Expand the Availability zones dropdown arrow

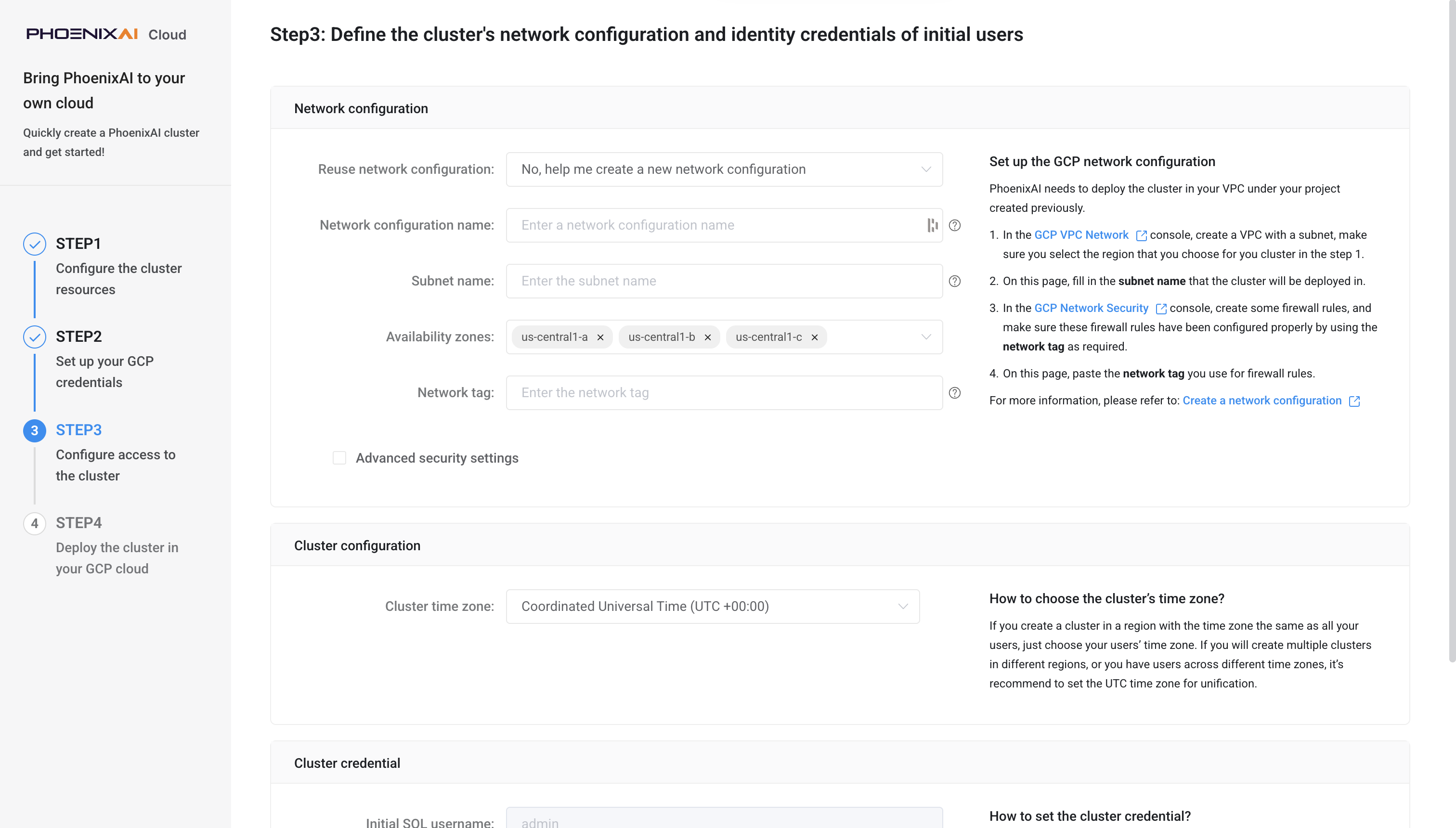tap(926, 336)
